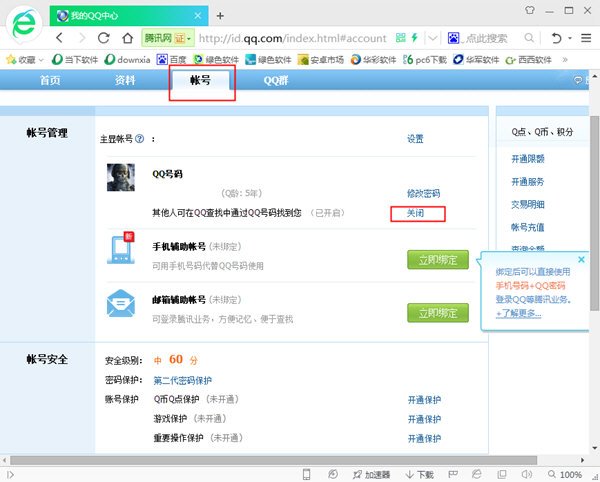Click the flag icon in status bar
600x482 pixels.
coord(453,474)
